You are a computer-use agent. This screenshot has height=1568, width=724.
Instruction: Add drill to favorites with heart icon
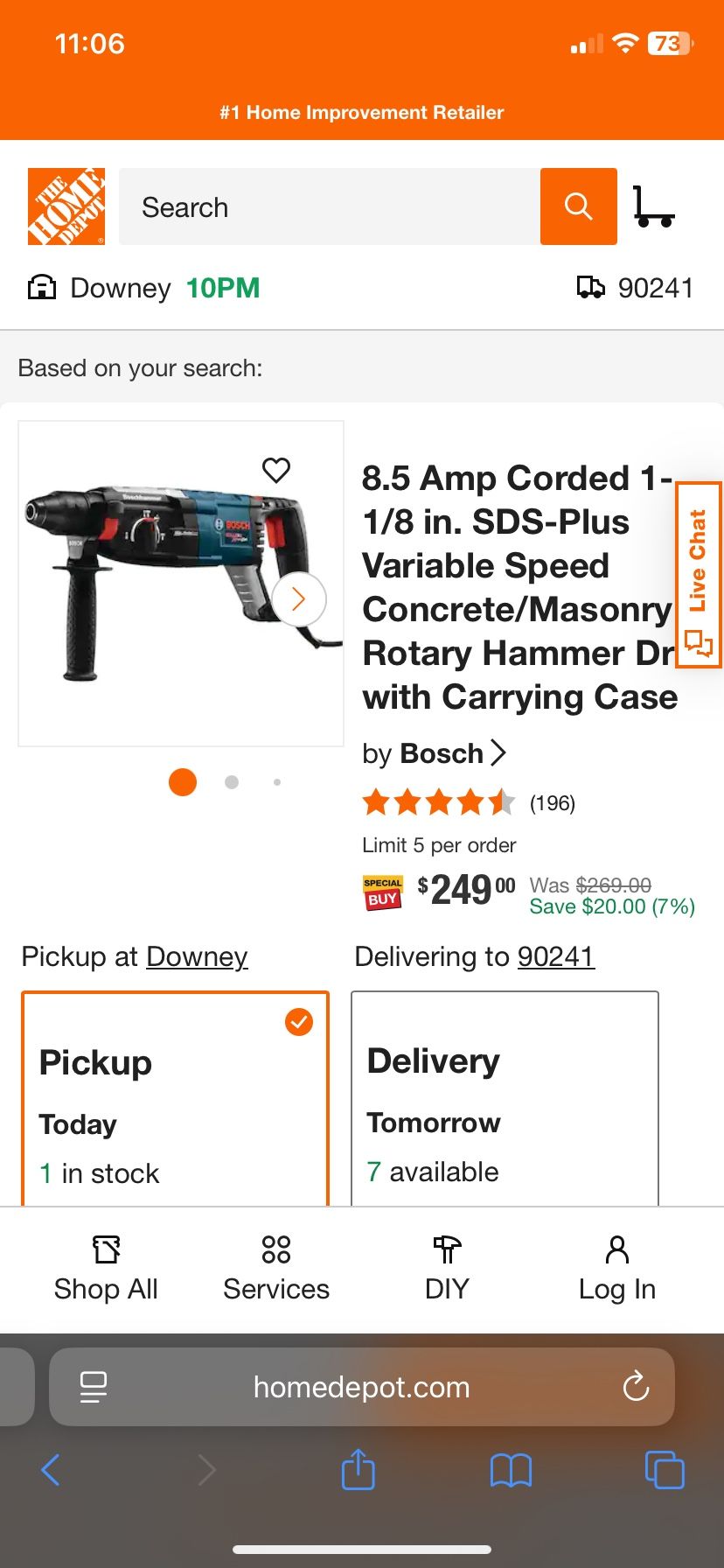[x=276, y=470]
